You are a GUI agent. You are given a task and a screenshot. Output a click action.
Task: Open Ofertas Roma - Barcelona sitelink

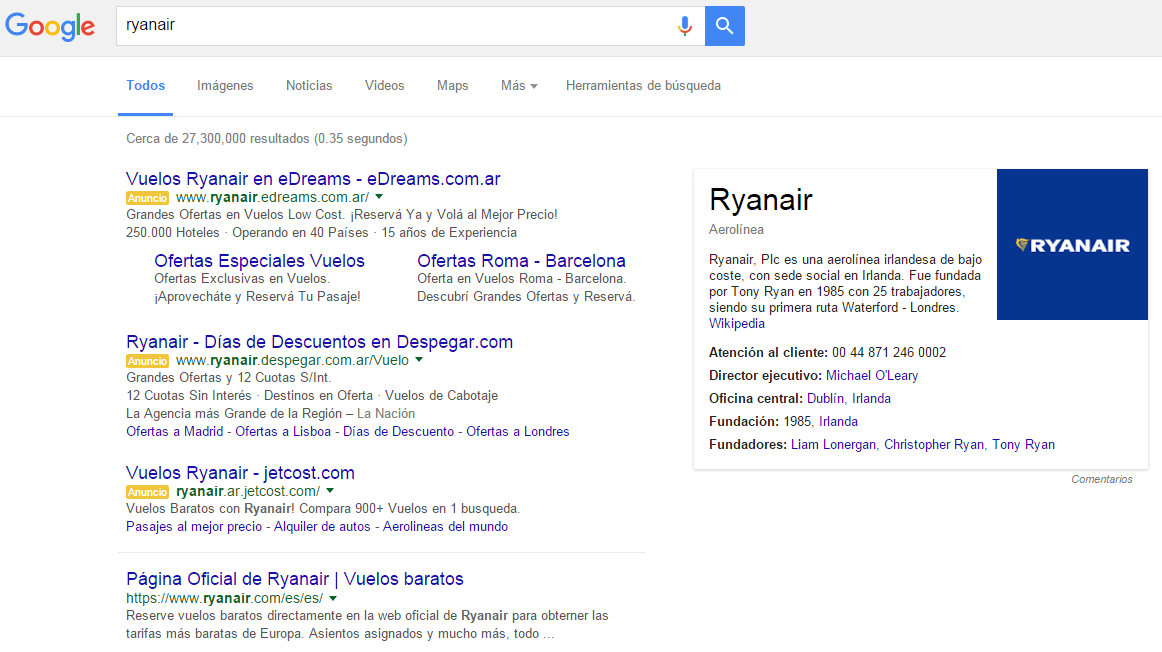521,261
